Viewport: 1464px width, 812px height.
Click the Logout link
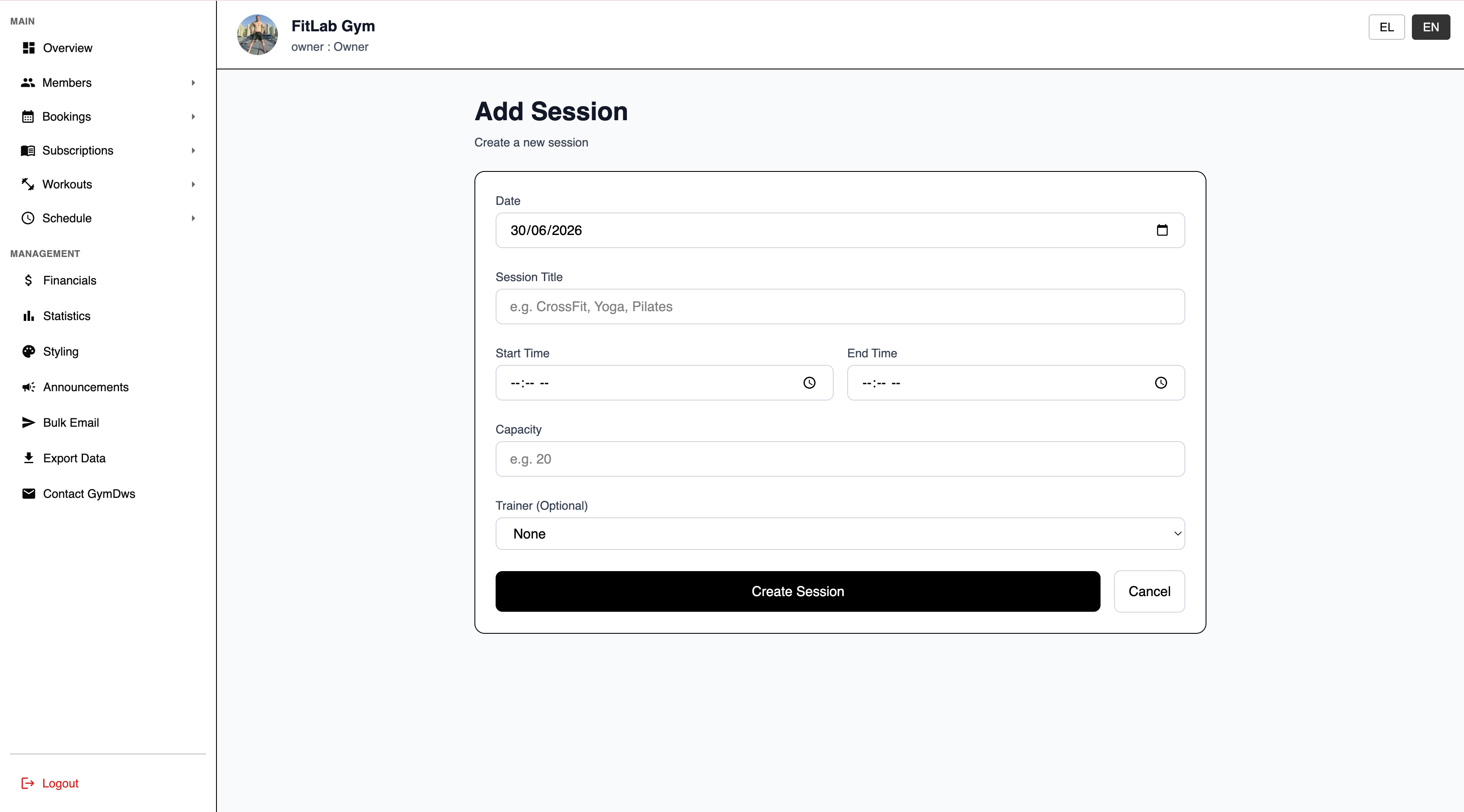coord(60,783)
